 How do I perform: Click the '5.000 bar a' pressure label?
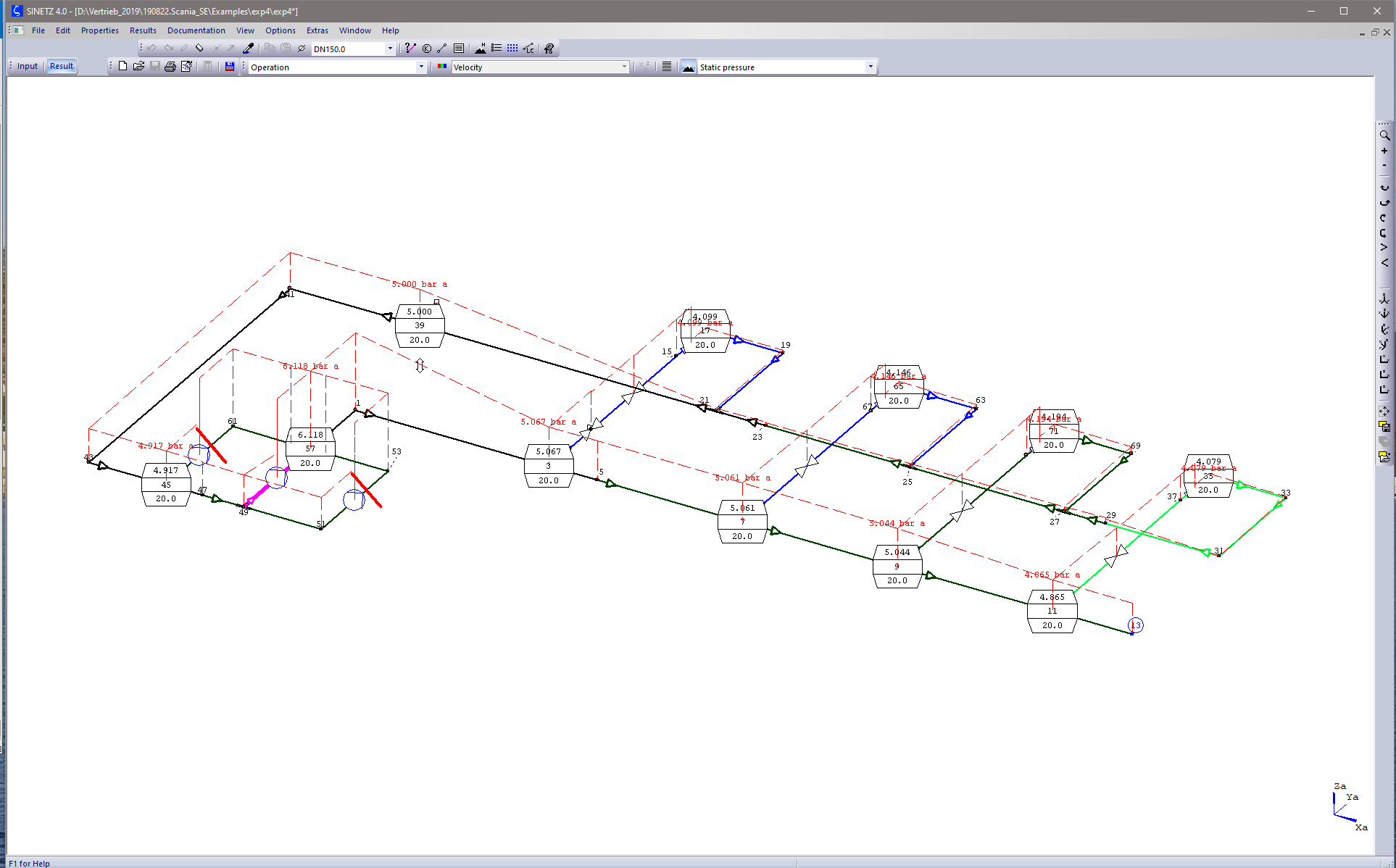[420, 284]
